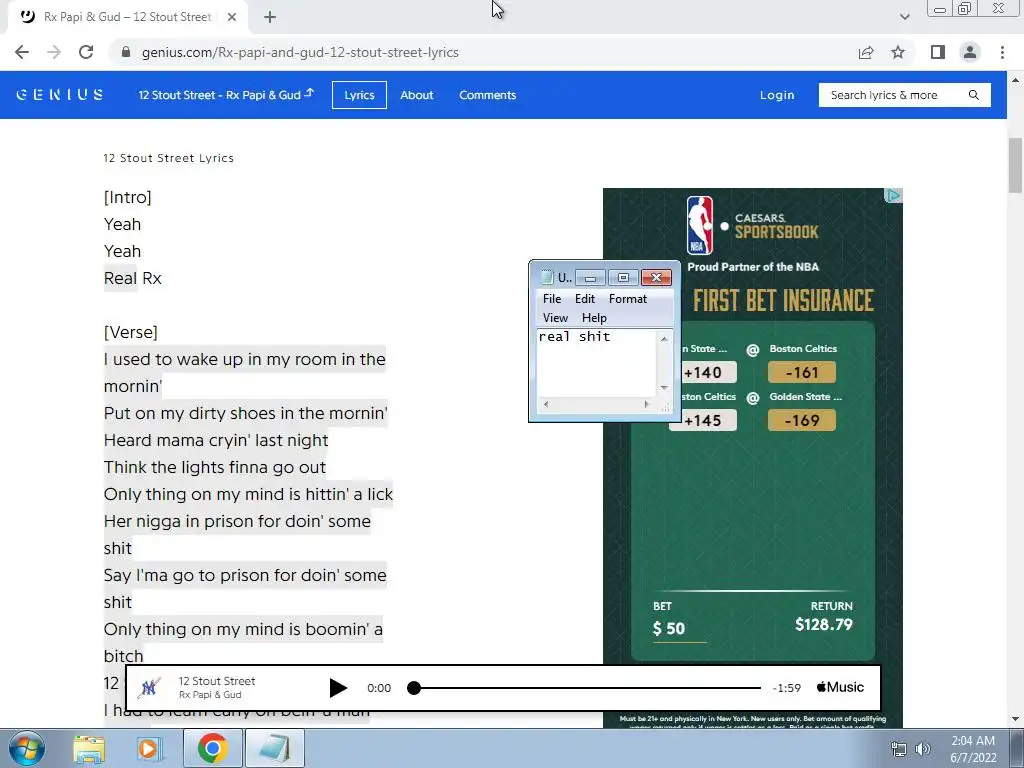
Task: Click the playback progress slider handle
Action: pyautogui.click(x=413, y=688)
